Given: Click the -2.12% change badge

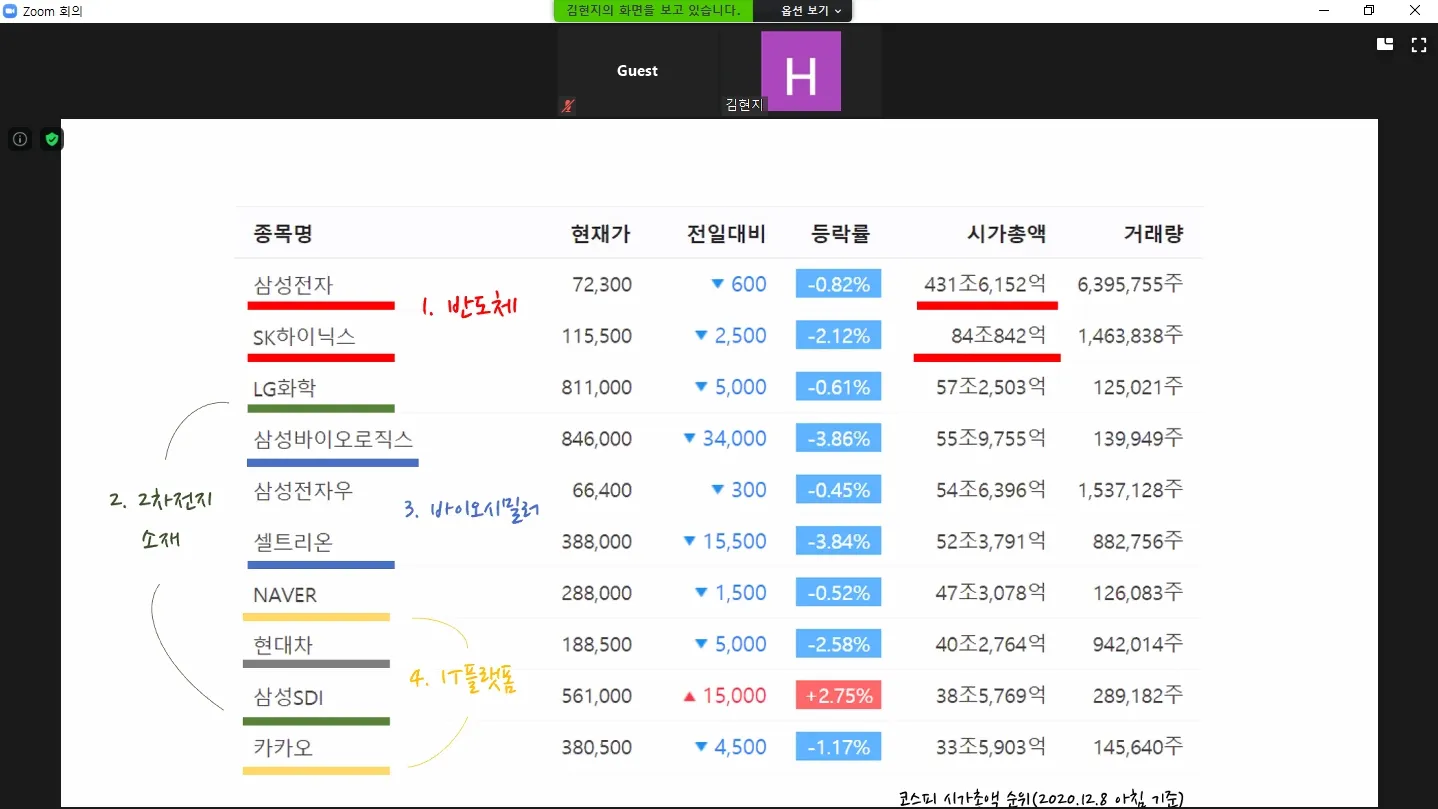Looking at the screenshot, I should (838, 335).
